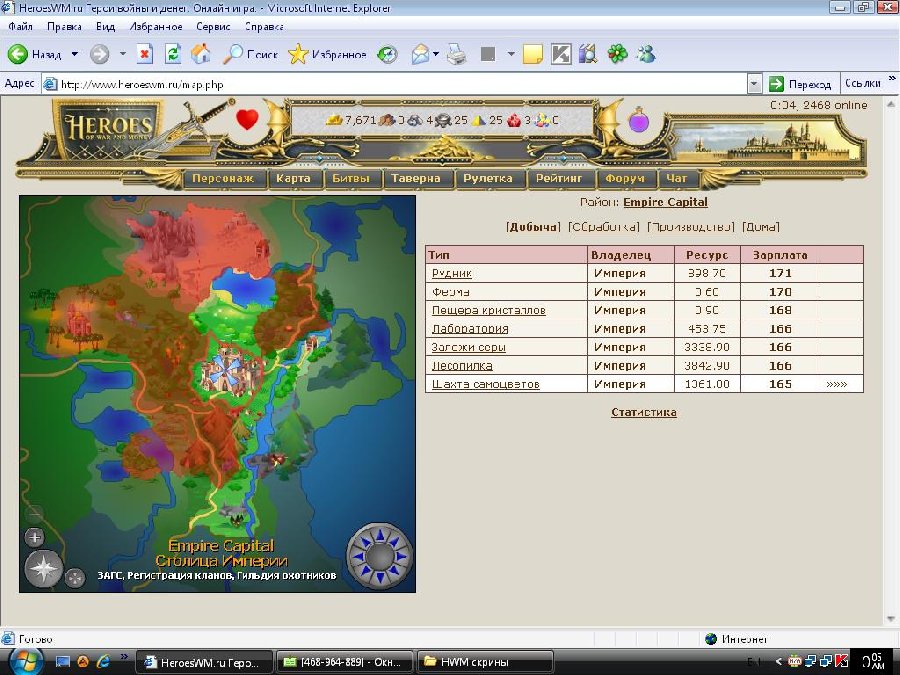Click the purple mana potion icon
This screenshot has width=900, height=675.
[x=638, y=121]
